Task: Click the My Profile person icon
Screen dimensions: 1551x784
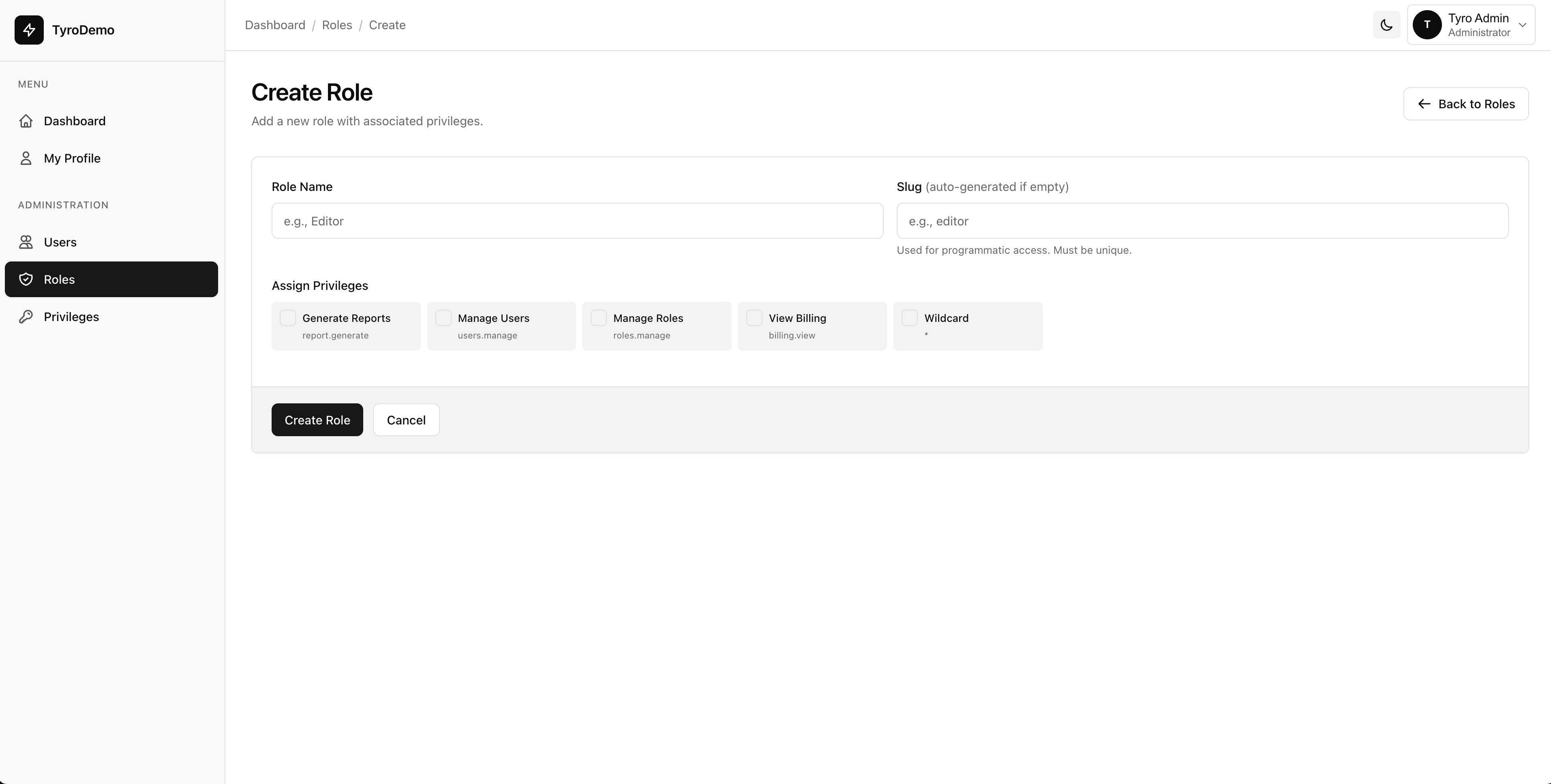Action: tap(26, 158)
